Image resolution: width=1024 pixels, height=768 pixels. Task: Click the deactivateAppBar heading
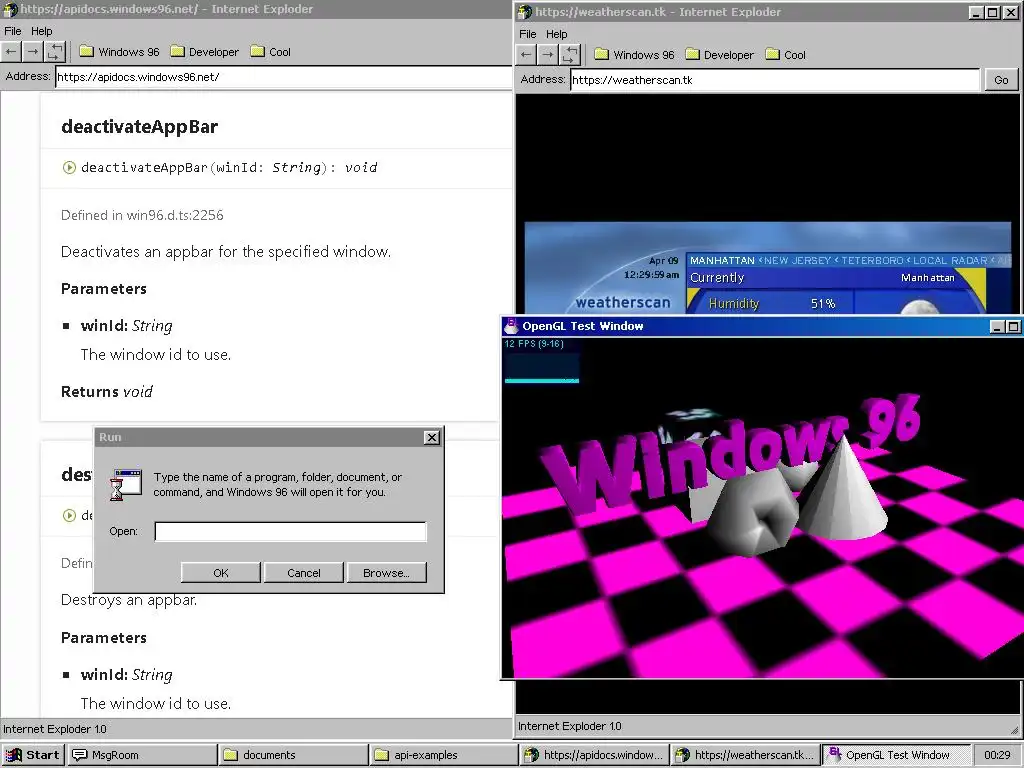click(x=140, y=127)
